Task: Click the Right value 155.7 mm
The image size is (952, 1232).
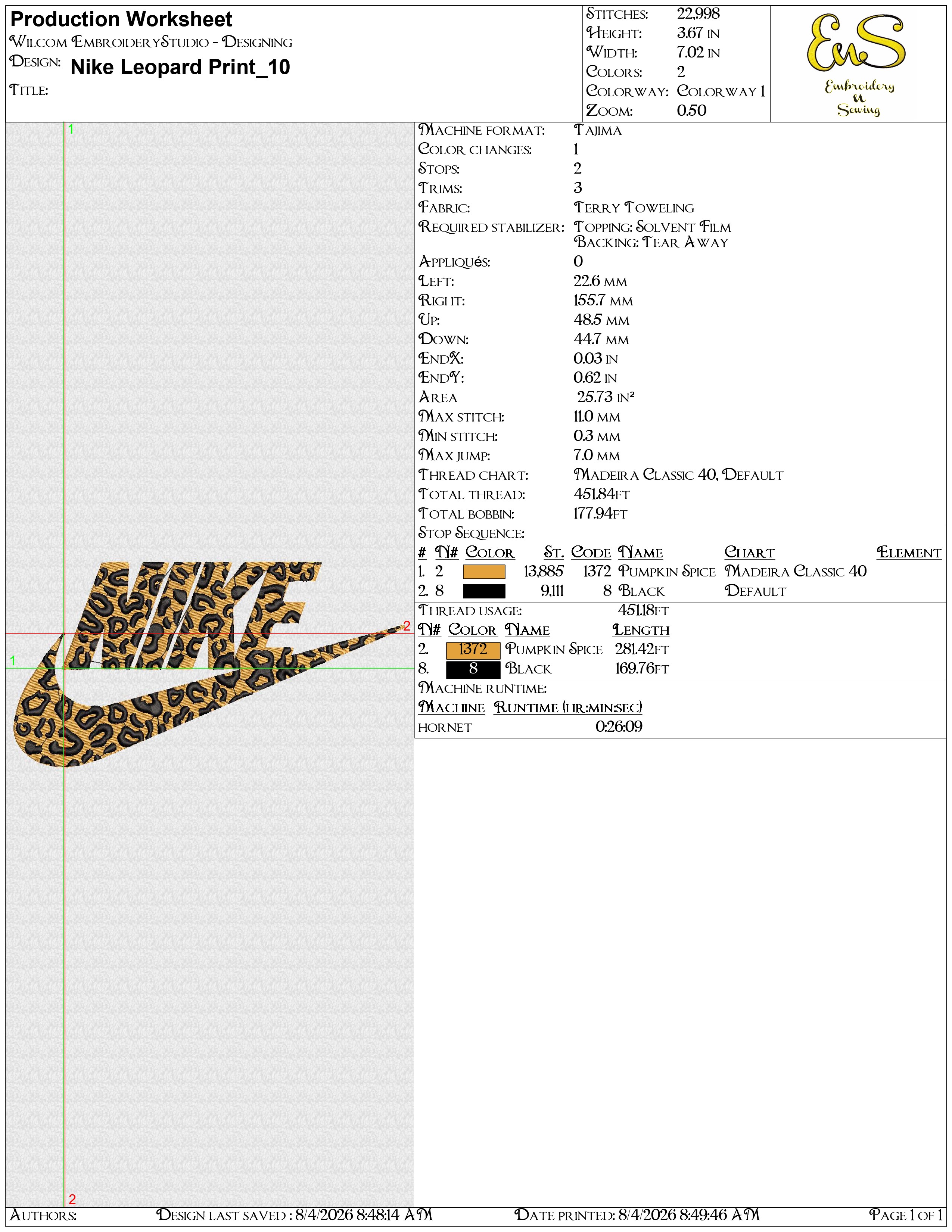Action: (603, 301)
